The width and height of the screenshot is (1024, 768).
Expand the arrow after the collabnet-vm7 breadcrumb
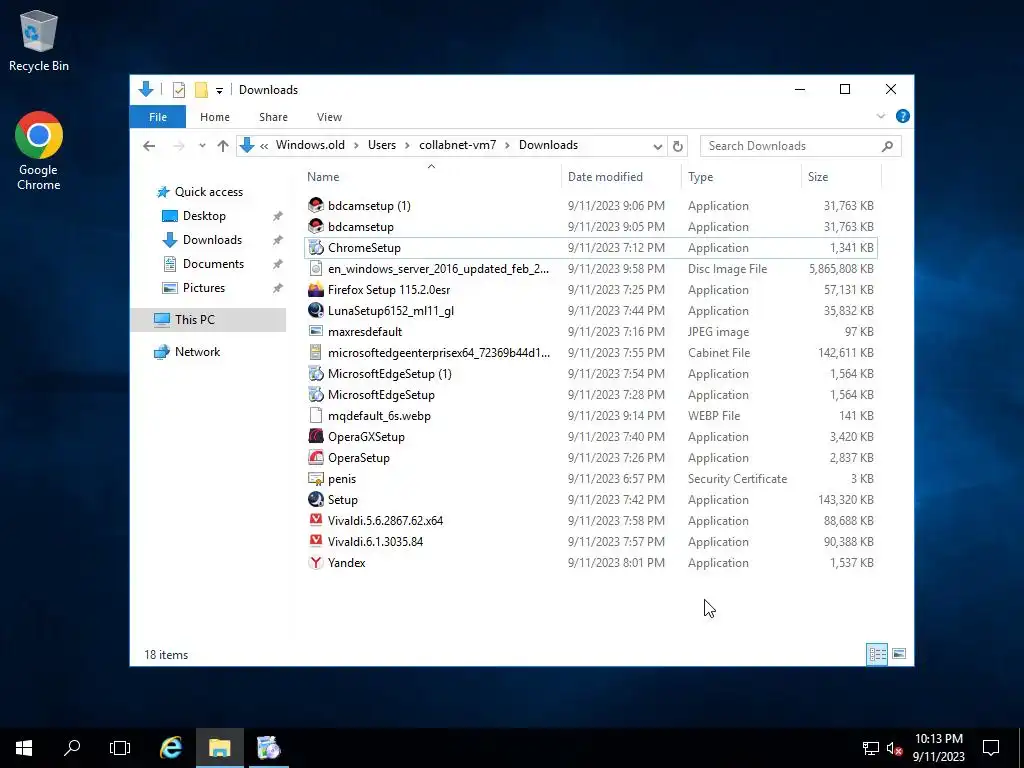click(x=507, y=146)
